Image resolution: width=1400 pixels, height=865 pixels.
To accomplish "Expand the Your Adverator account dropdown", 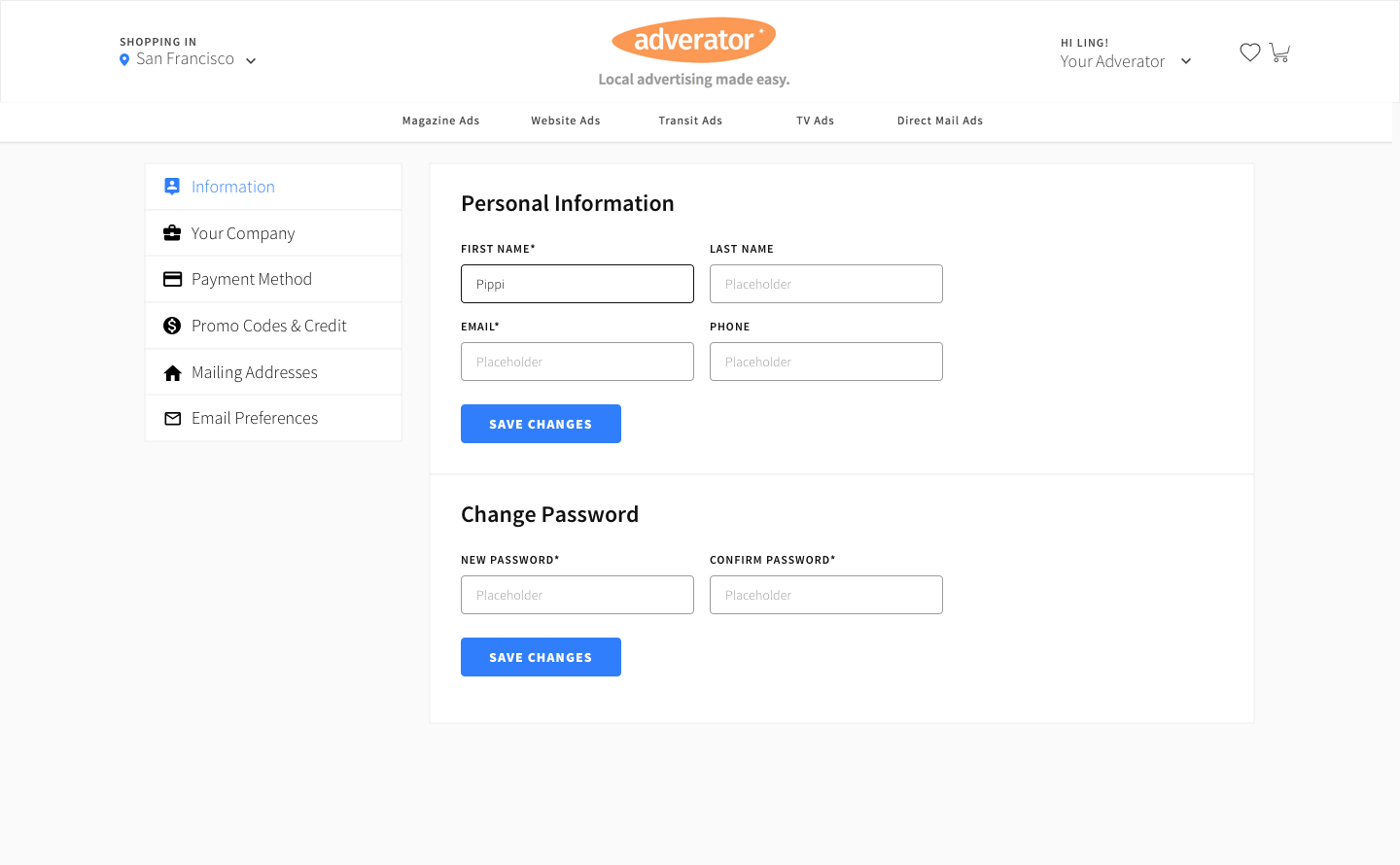I will click(1185, 61).
